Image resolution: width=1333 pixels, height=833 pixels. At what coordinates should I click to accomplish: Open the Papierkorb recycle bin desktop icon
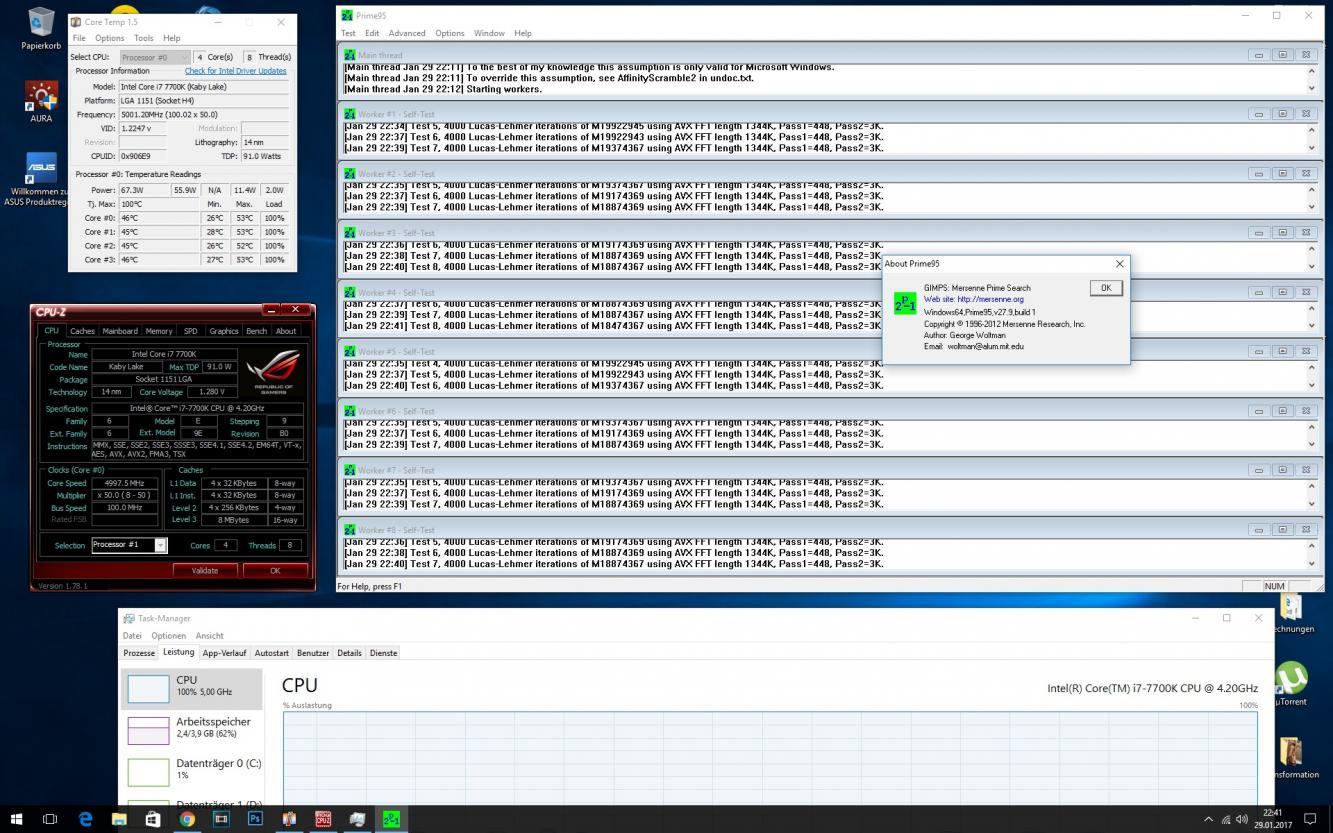point(41,28)
